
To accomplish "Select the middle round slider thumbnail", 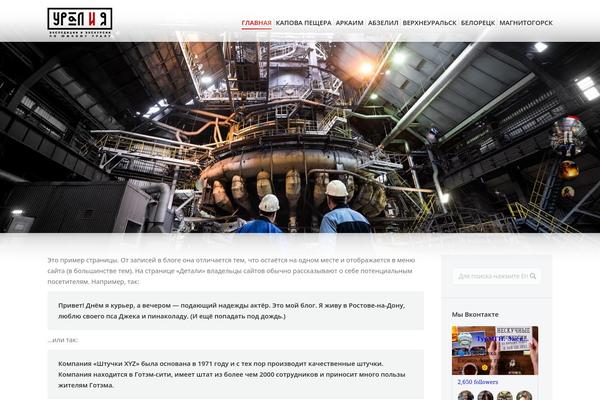I will tap(568, 170).
